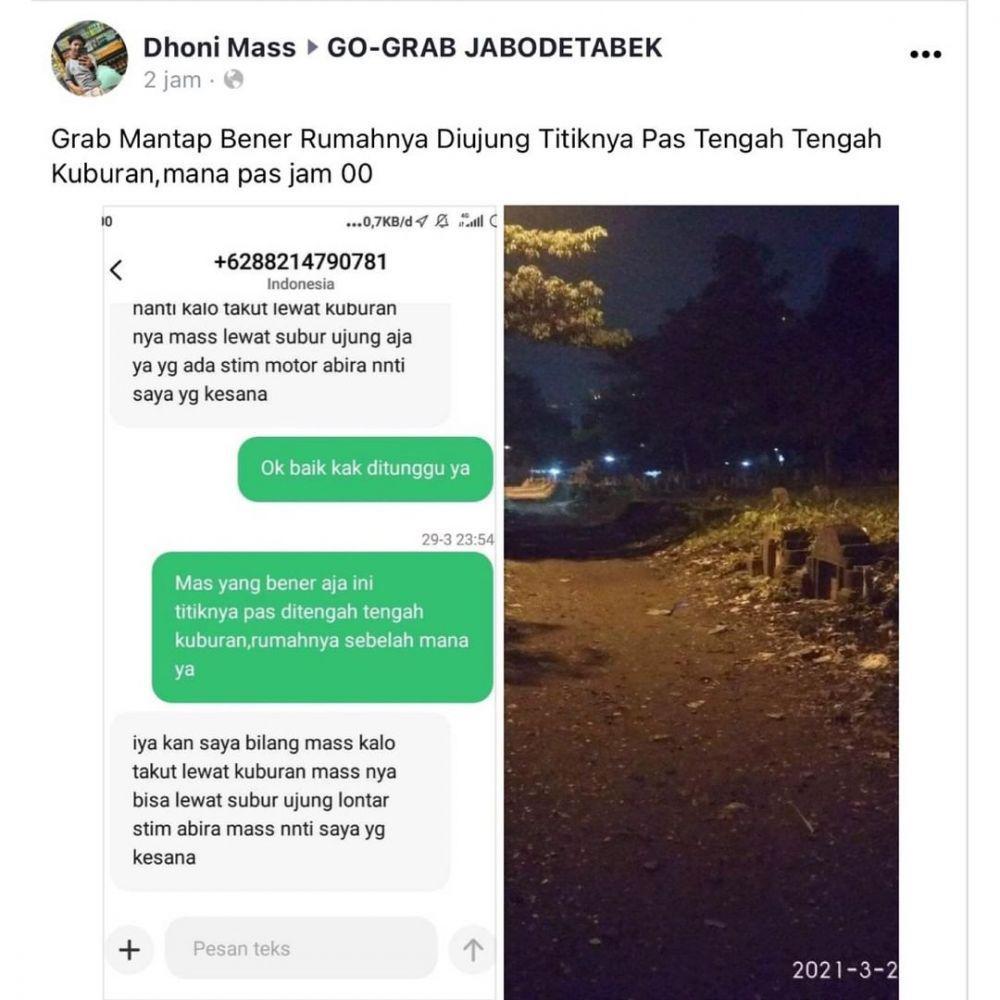Tap the green Mas yang bener aja message
The width and height of the screenshot is (1000, 1000).
(323, 627)
